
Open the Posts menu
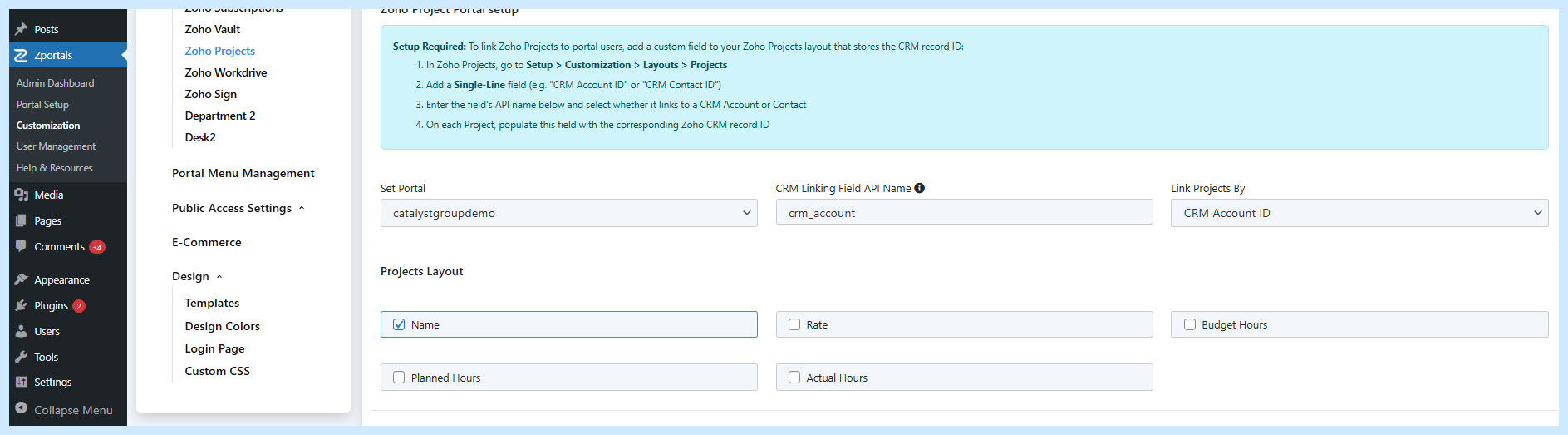(47, 29)
